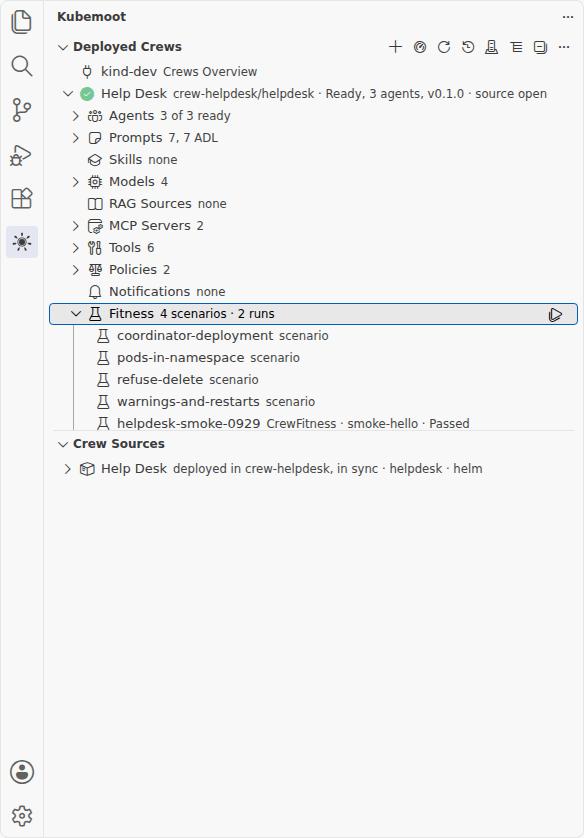Click the Kubemoot panel title
Image resolution: width=584 pixels, height=838 pixels.
coord(91,17)
